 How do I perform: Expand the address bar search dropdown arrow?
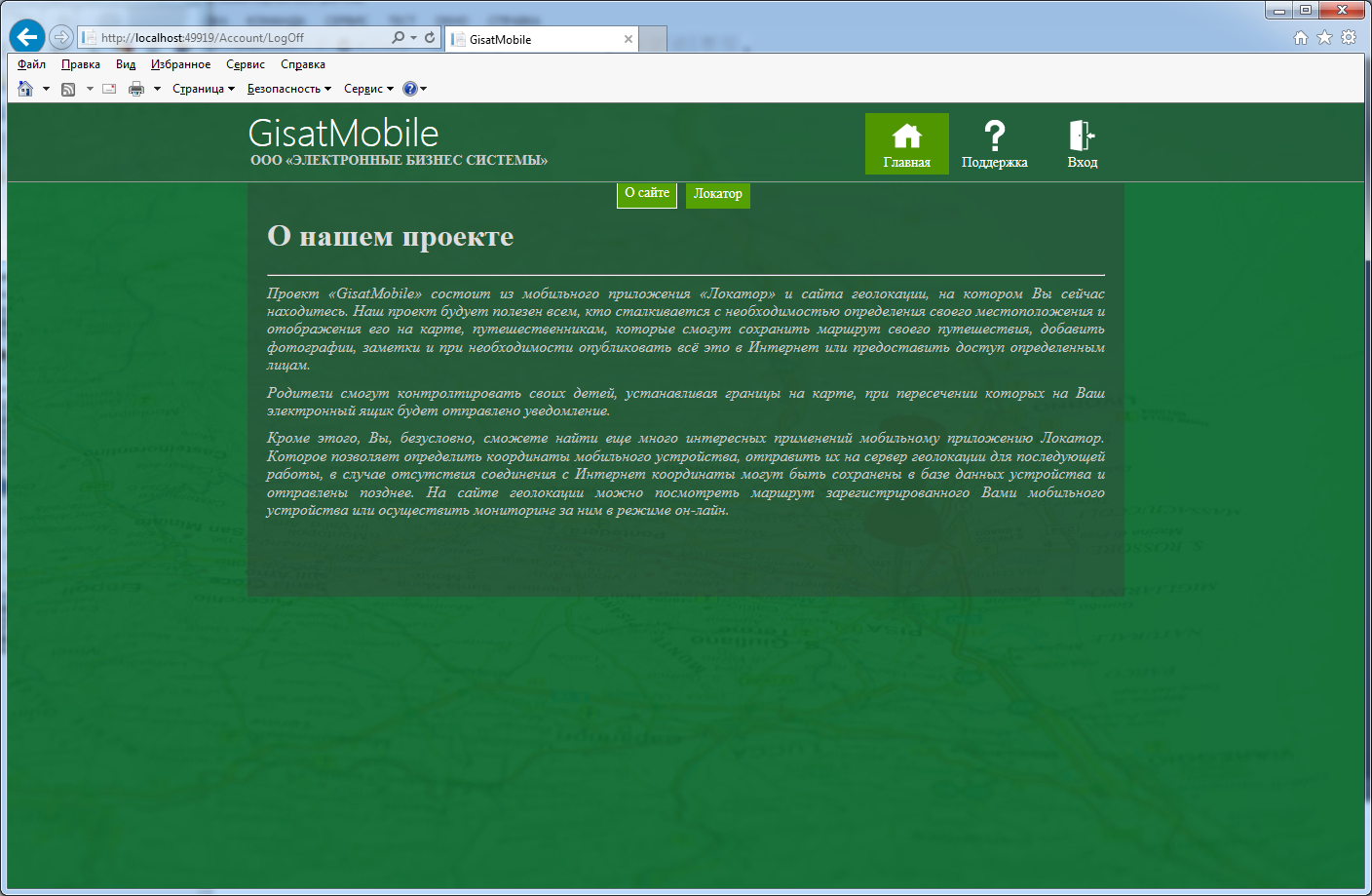[414, 37]
